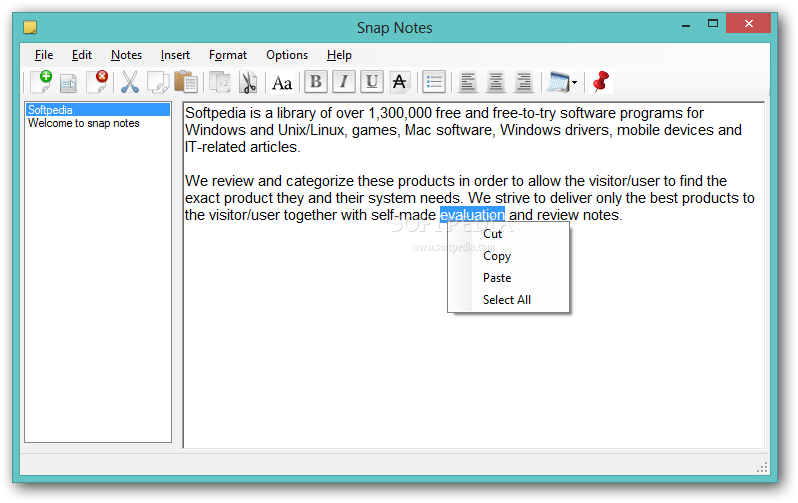Create a new note with the plus icon

(41, 82)
